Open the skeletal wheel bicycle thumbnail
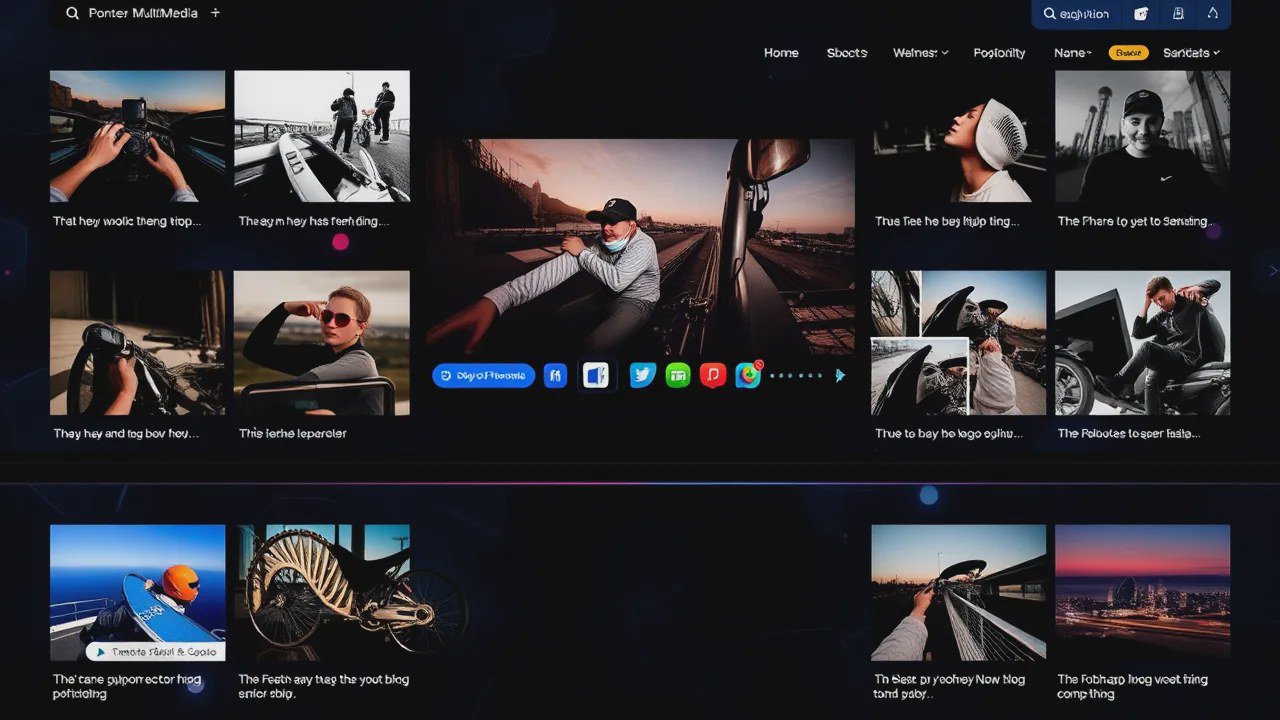The height and width of the screenshot is (720, 1280). (x=322, y=593)
